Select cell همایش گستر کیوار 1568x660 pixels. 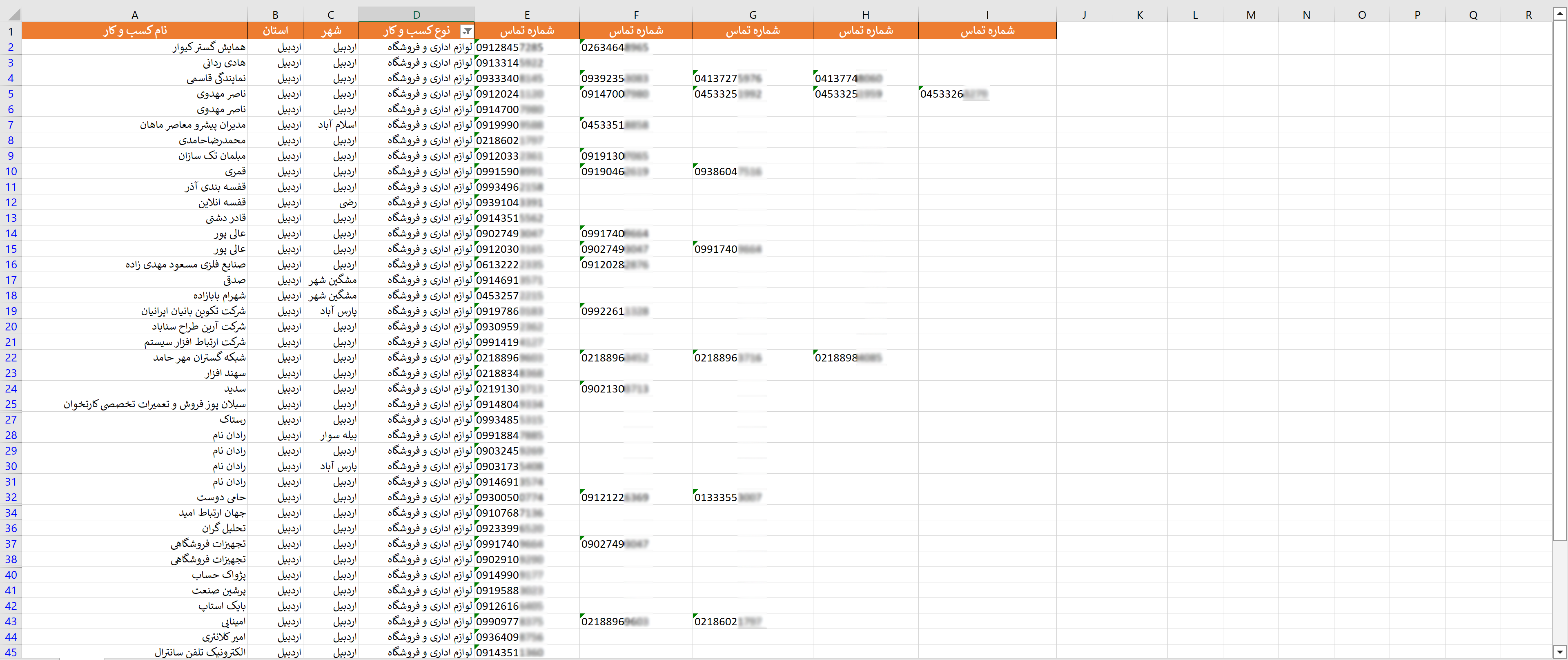pyautogui.click(x=134, y=47)
